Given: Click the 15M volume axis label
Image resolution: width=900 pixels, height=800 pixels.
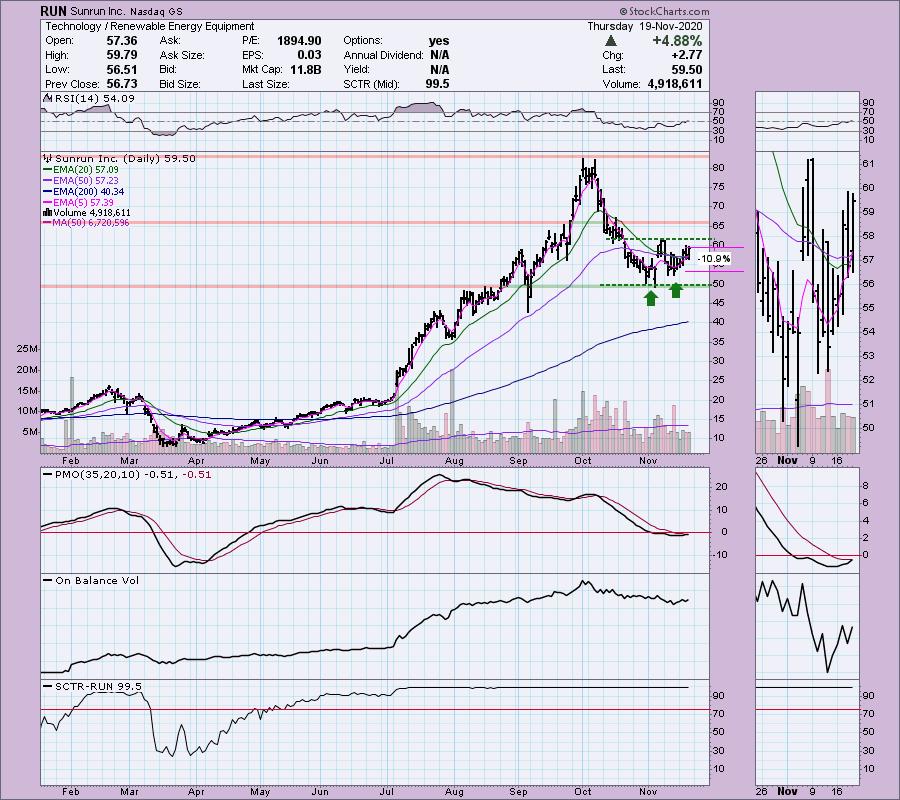Looking at the screenshot, I should tap(28, 390).
